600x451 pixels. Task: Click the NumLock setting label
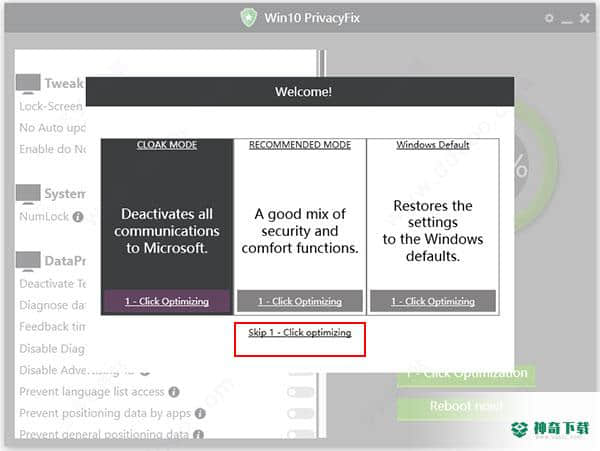44,217
